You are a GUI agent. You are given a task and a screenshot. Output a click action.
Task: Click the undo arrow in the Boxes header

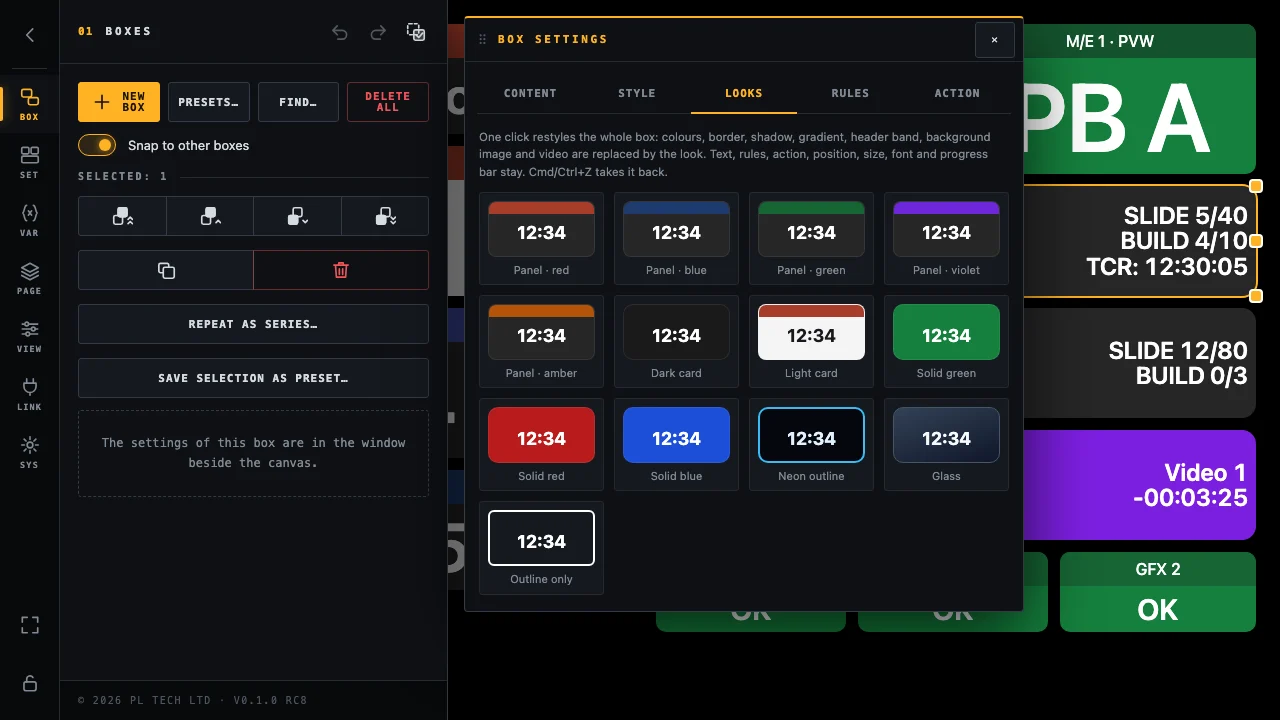340,32
